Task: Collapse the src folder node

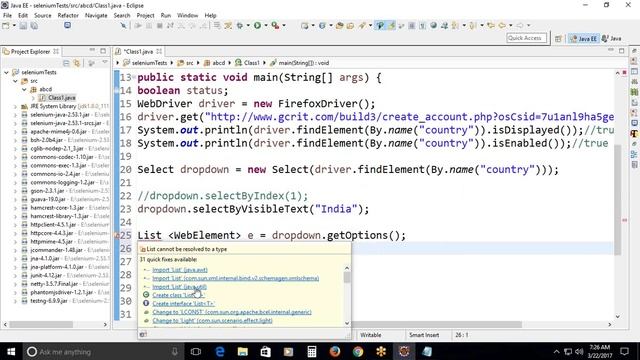Action: [x=16, y=81]
